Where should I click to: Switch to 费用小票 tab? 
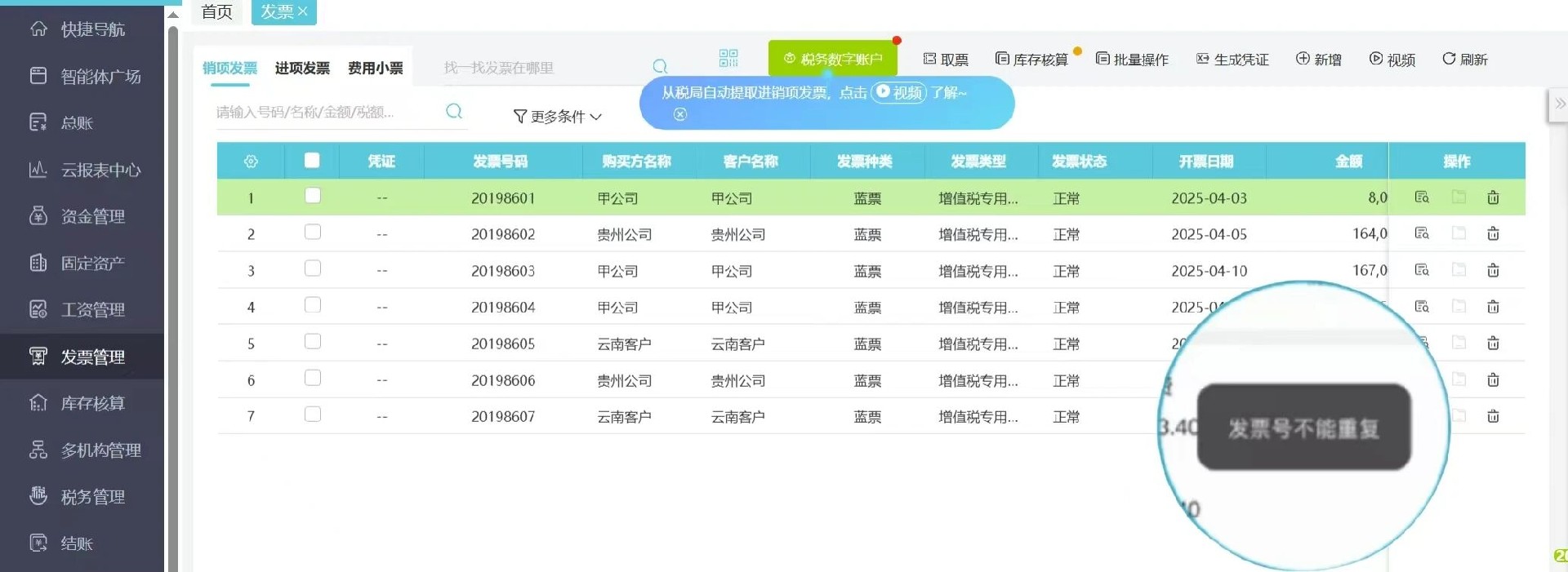click(x=376, y=68)
